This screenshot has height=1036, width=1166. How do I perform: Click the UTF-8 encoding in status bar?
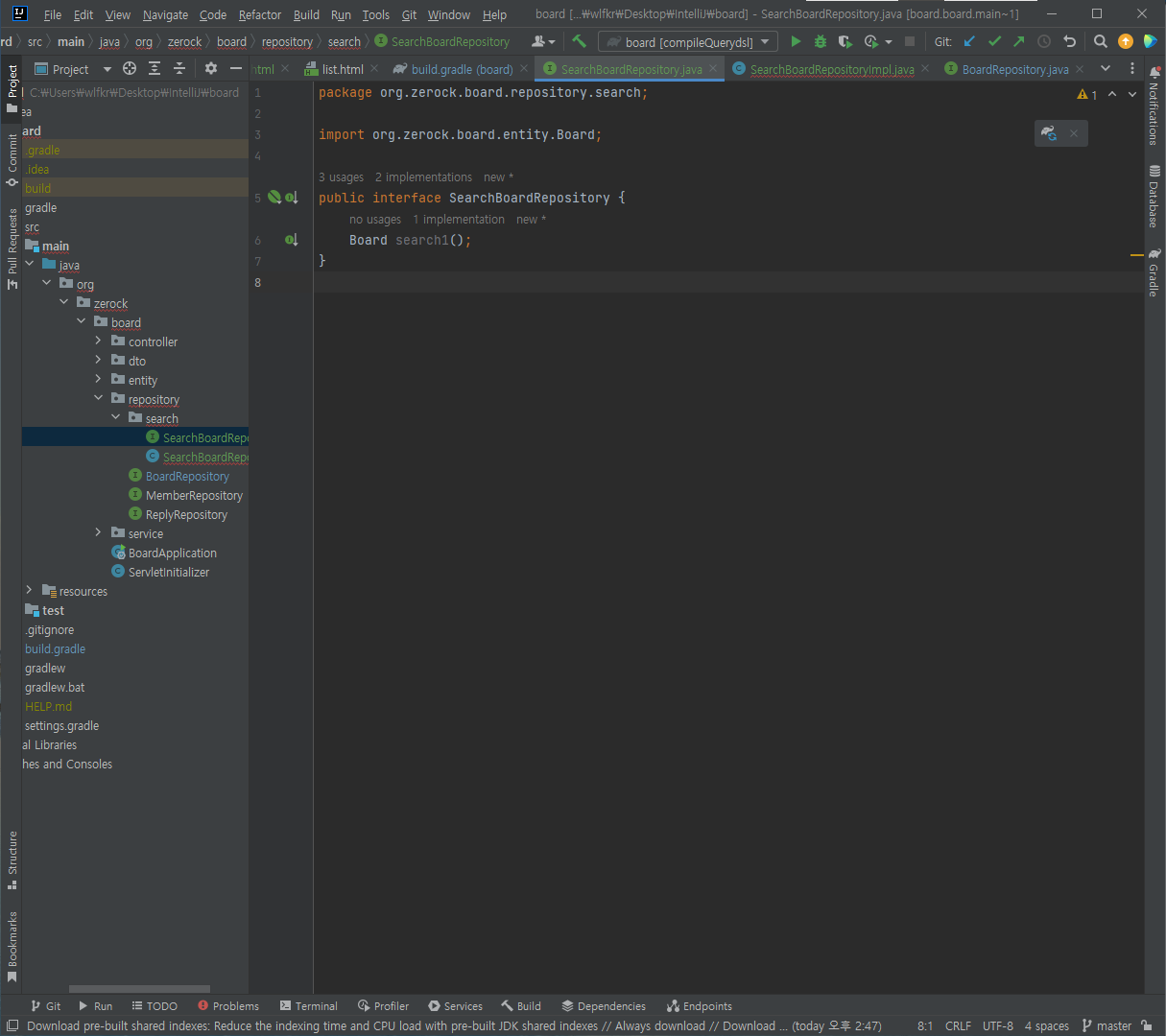pyautogui.click(x=997, y=1025)
